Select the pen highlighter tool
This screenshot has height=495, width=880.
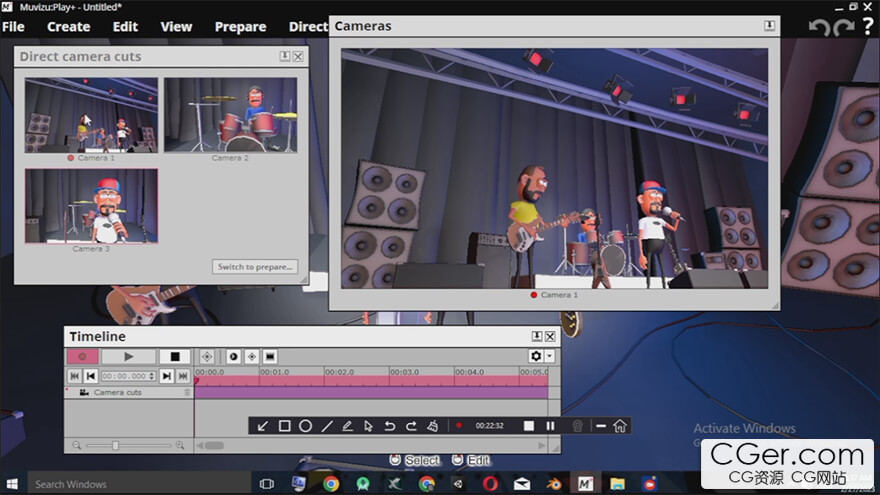pyautogui.click(x=347, y=426)
